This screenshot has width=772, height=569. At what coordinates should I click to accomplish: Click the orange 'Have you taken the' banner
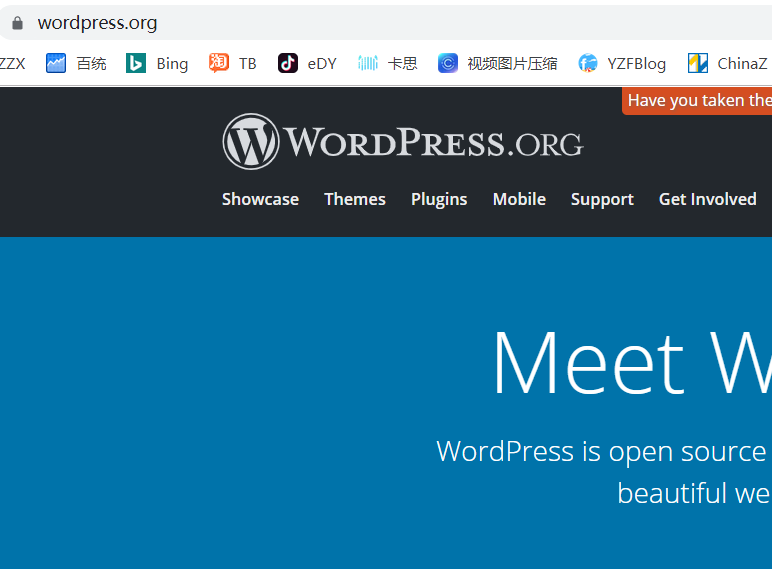(698, 100)
